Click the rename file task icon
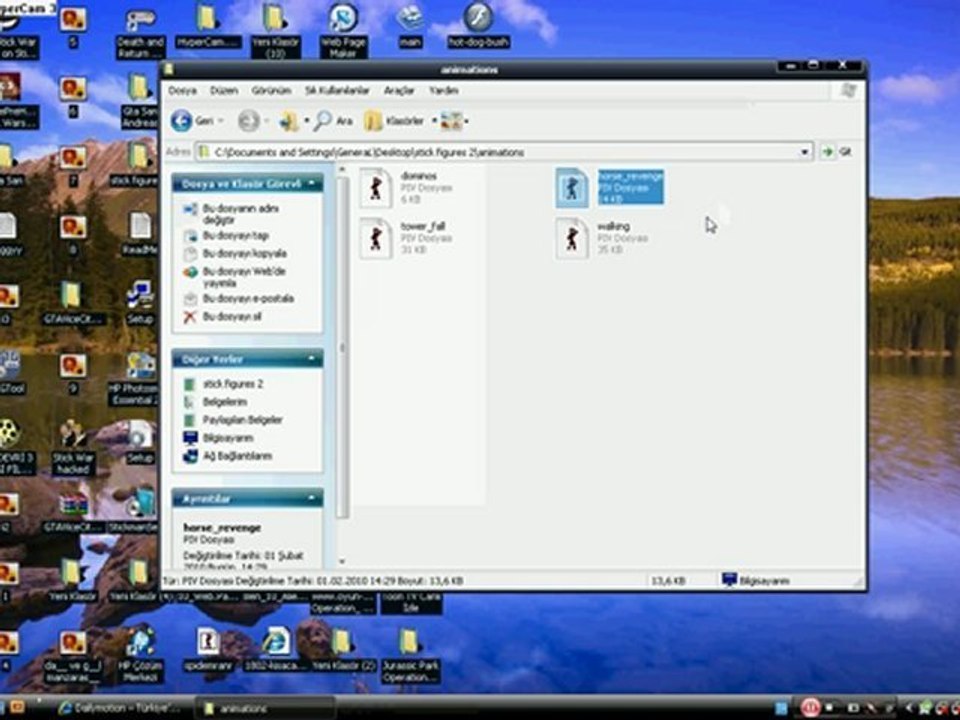960x720 pixels. (x=190, y=209)
